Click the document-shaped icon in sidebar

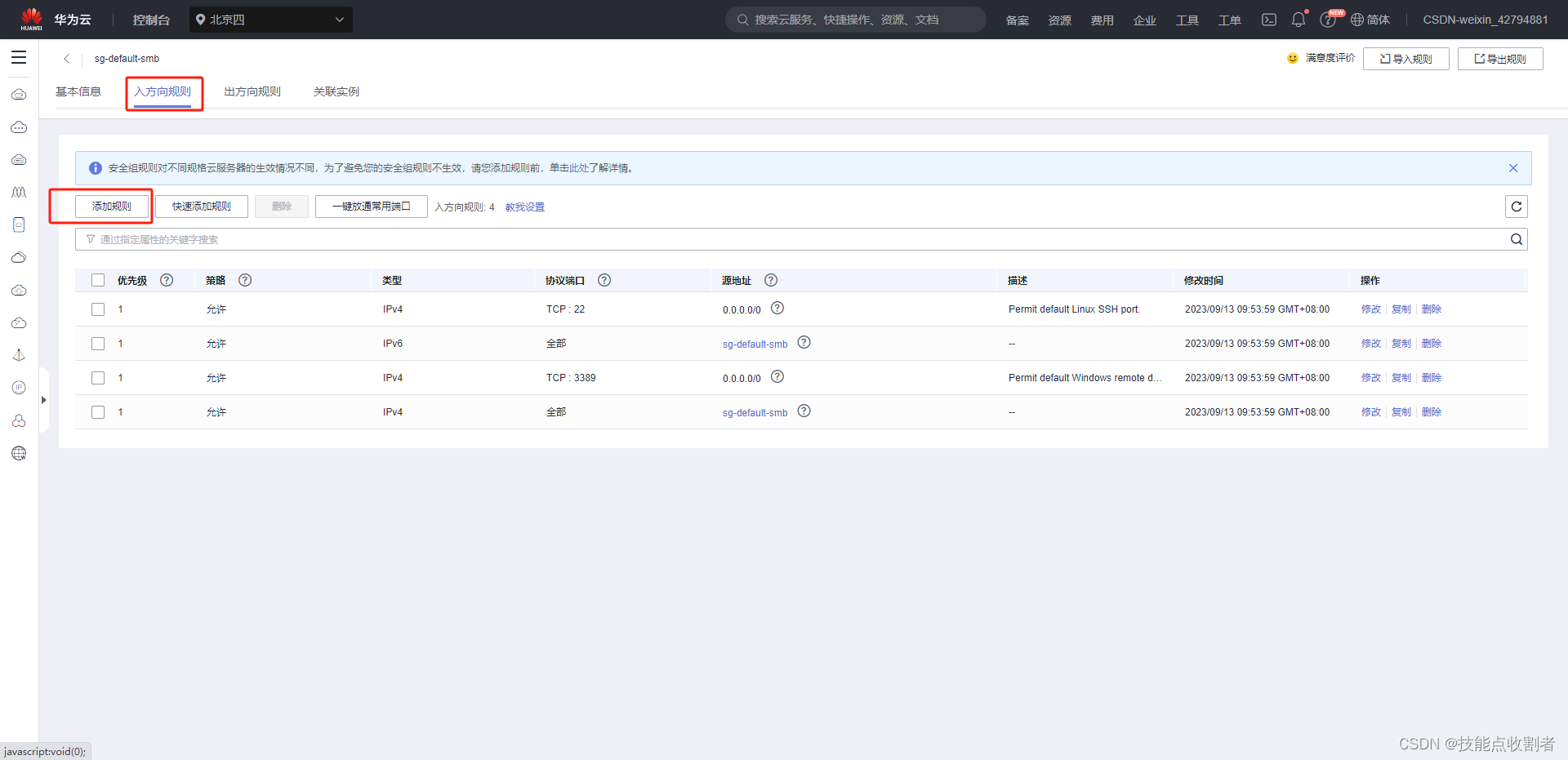(19, 224)
